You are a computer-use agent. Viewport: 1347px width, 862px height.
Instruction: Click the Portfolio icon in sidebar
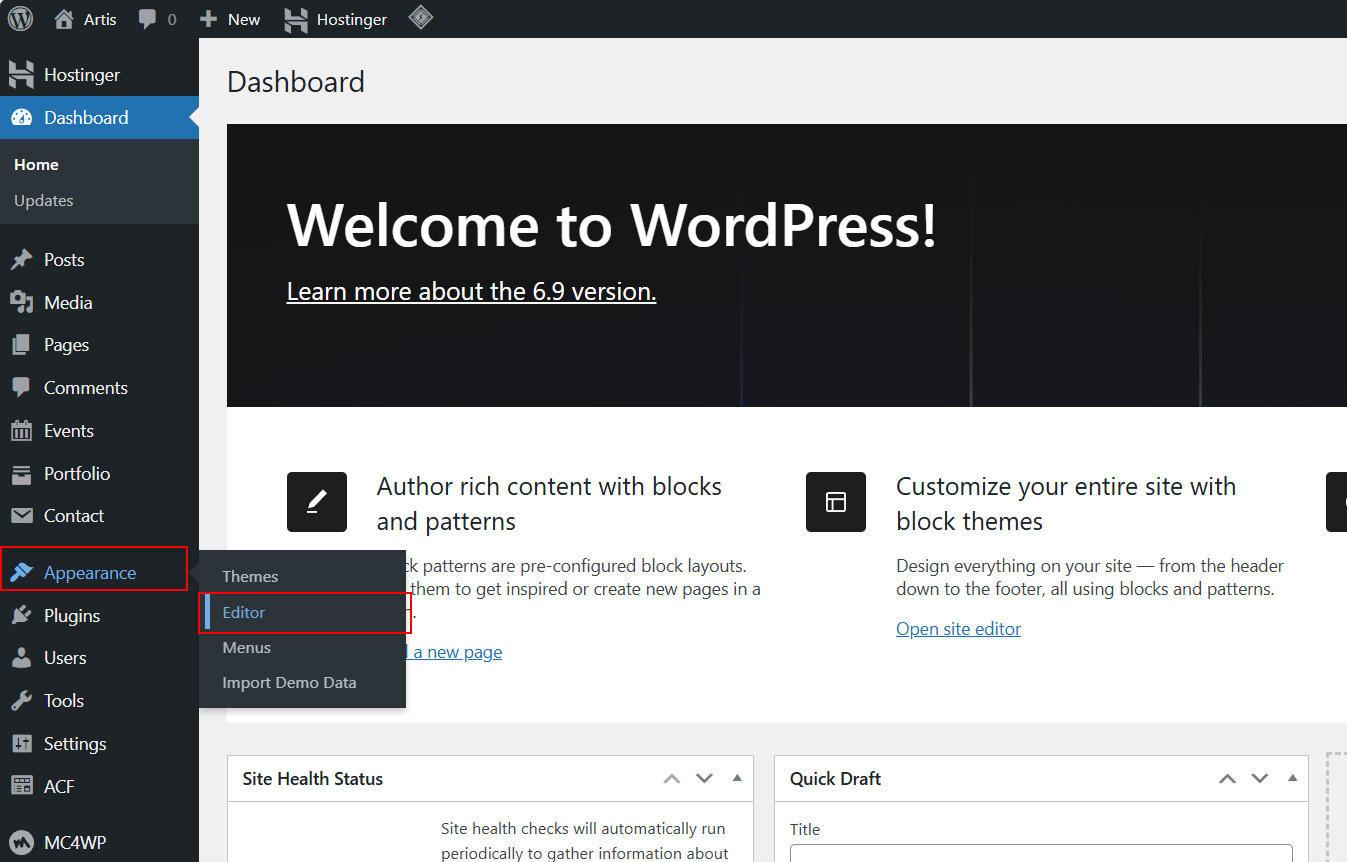(21, 474)
